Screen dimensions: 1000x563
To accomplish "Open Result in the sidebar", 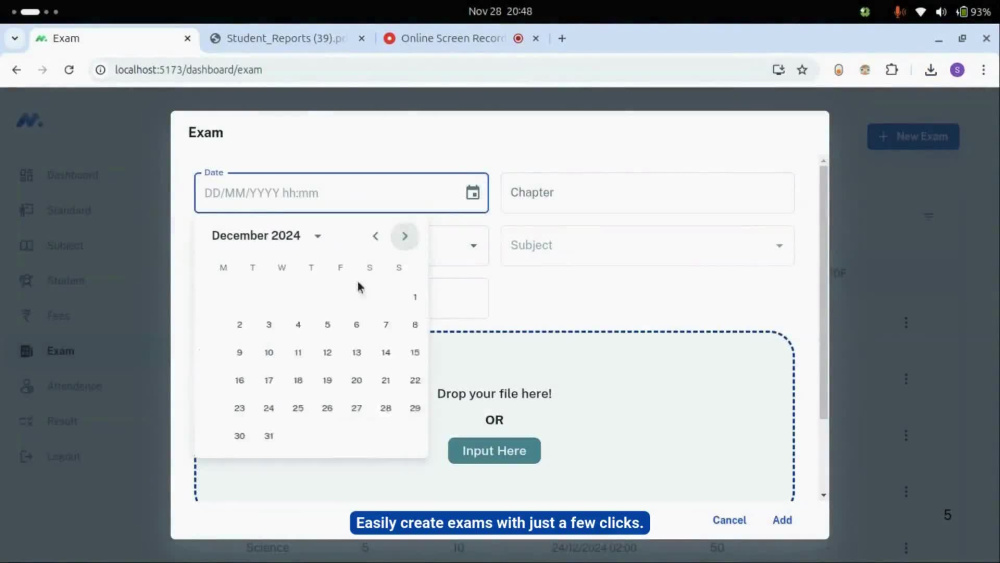I will click(x=62, y=421).
